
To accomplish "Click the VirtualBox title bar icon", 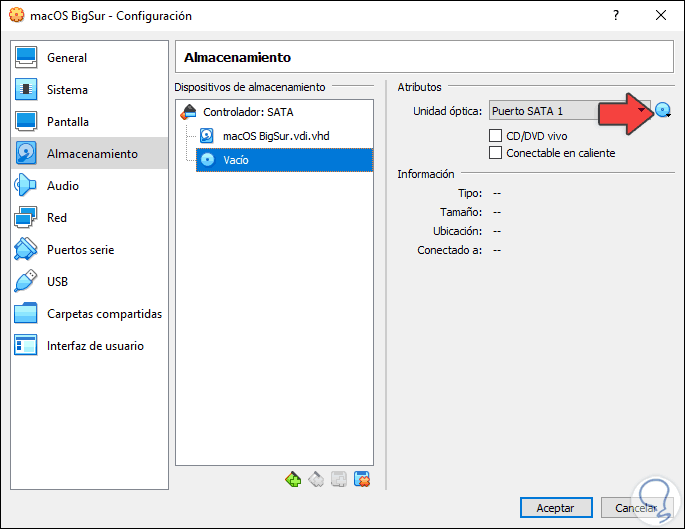I will [x=17, y=15].
